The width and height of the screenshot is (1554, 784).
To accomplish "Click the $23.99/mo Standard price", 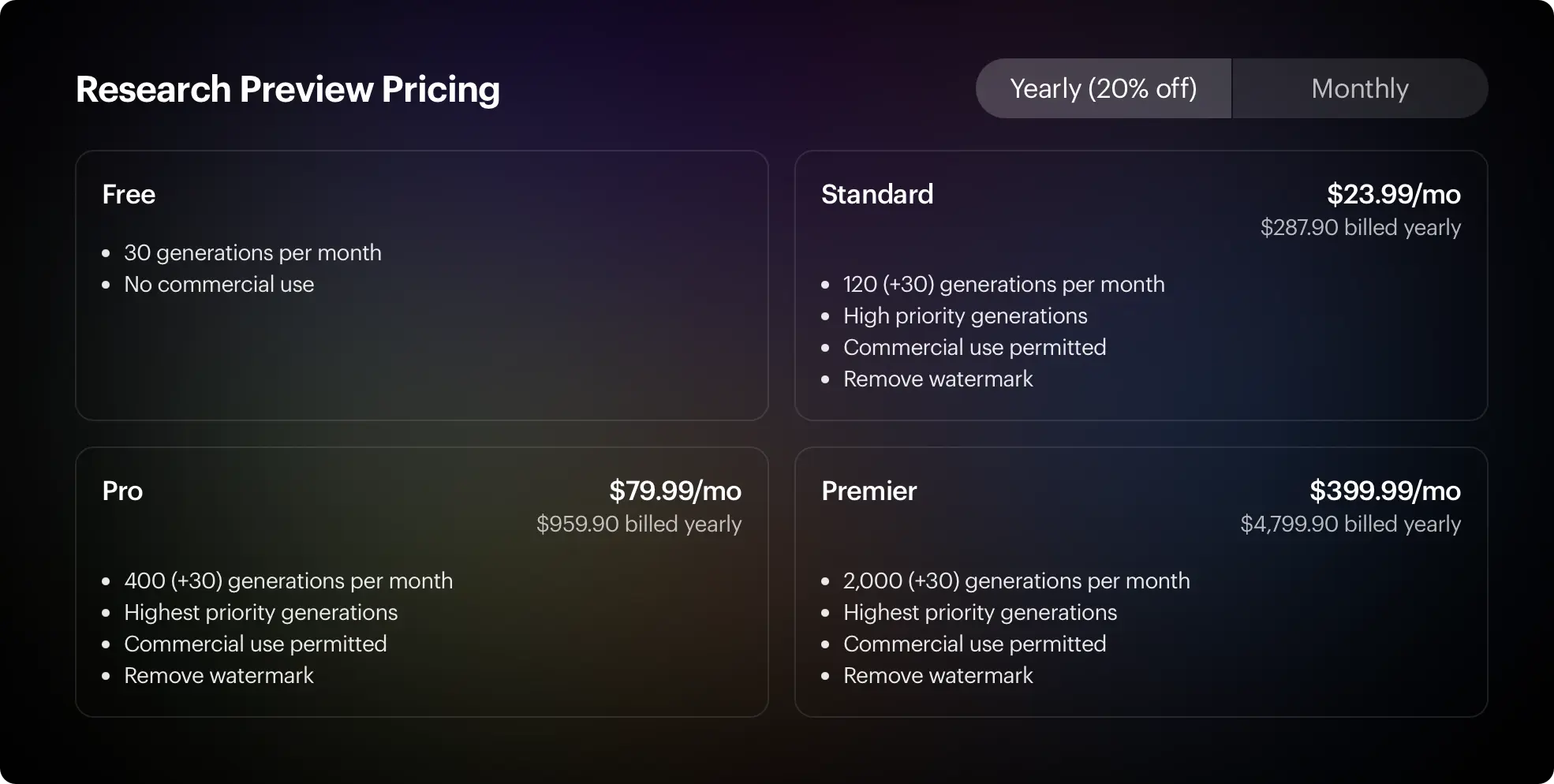I will (1394, 194).
